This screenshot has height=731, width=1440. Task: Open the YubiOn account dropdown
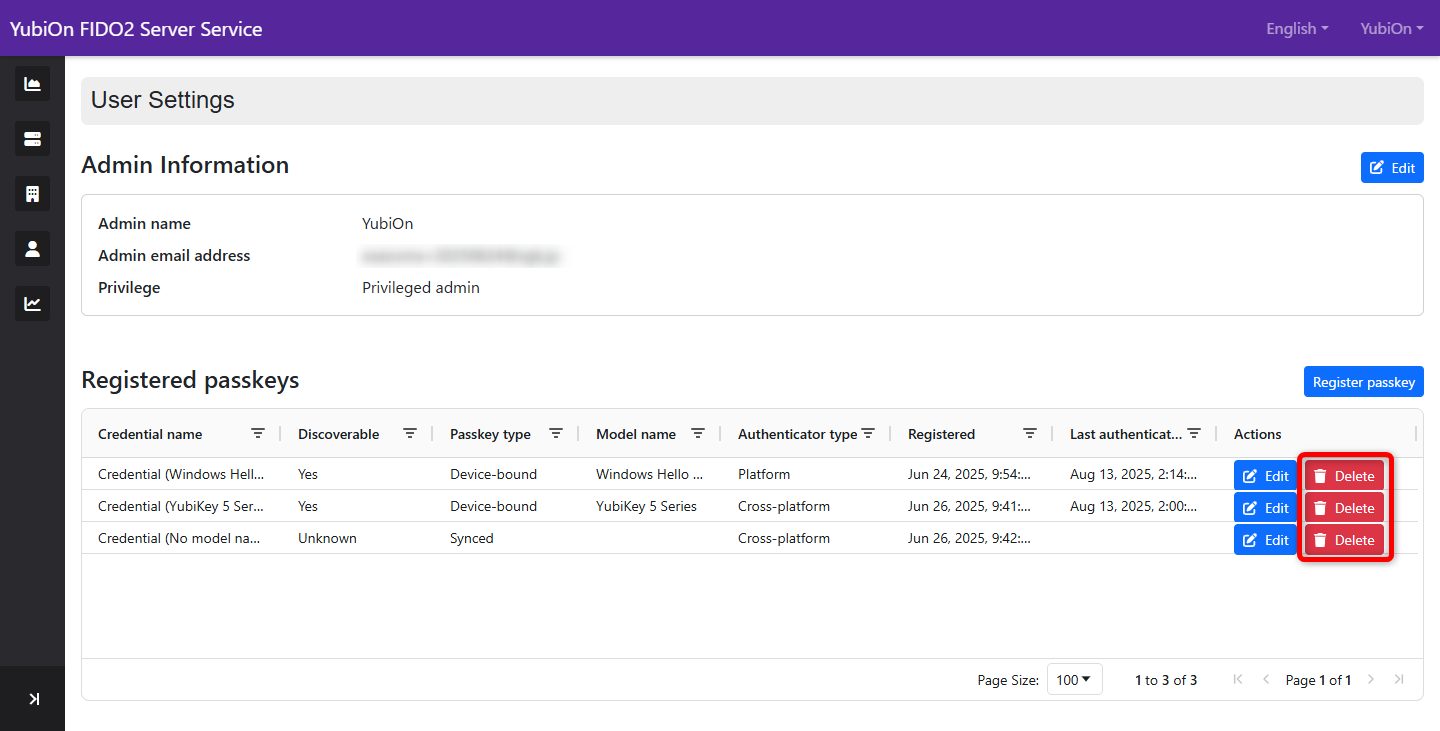(x=1391, y=29)
